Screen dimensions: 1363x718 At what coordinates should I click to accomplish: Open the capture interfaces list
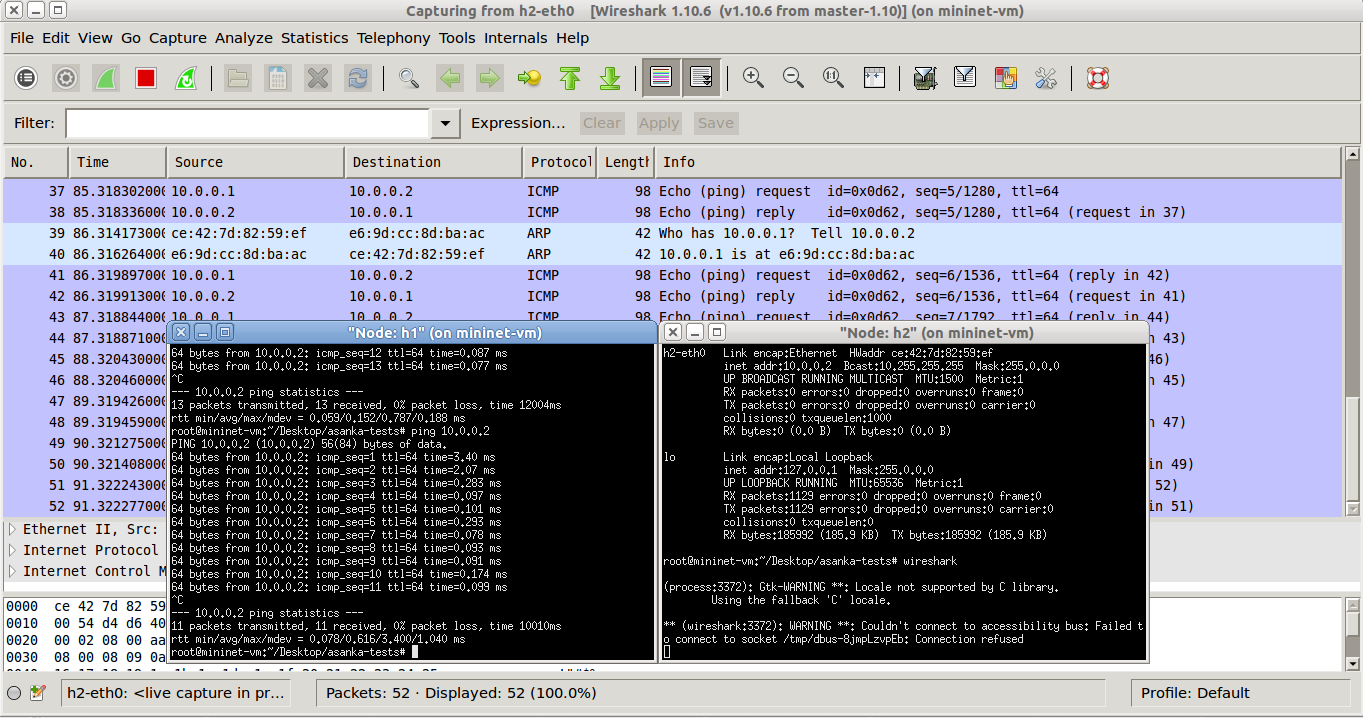tap(25, 77)
